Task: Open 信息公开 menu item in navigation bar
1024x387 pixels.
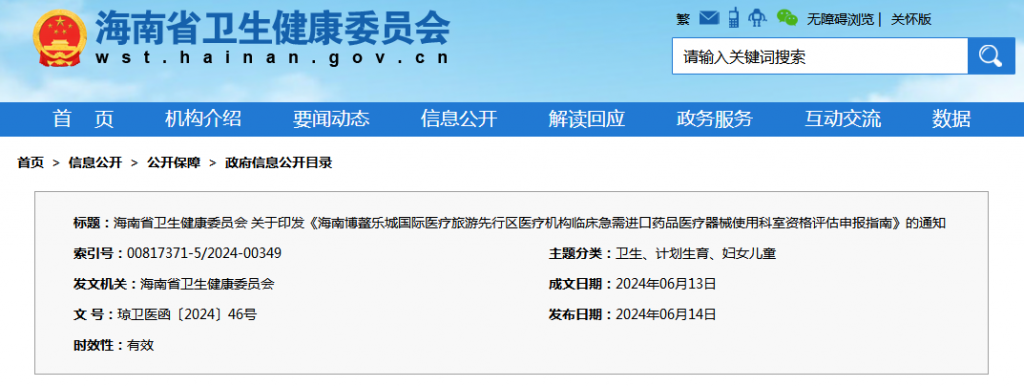Action: [x=459, y=119]
